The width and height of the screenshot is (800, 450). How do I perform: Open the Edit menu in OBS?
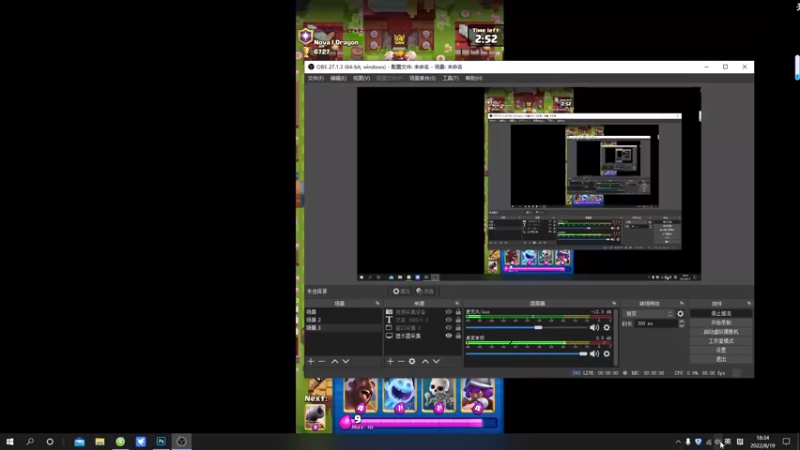pyautogui.click(x=338, y=79)
